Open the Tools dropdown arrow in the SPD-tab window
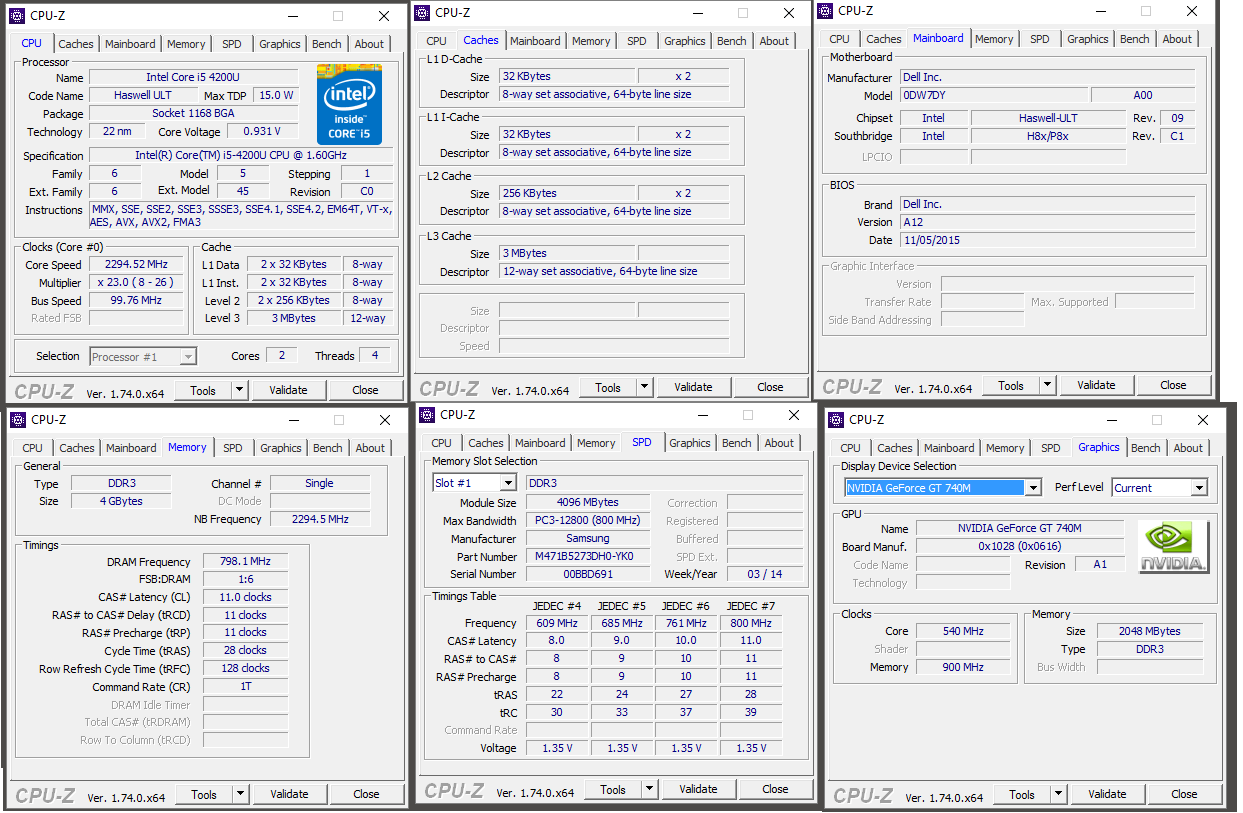1243x813 pixels. [x=650, y=789]
